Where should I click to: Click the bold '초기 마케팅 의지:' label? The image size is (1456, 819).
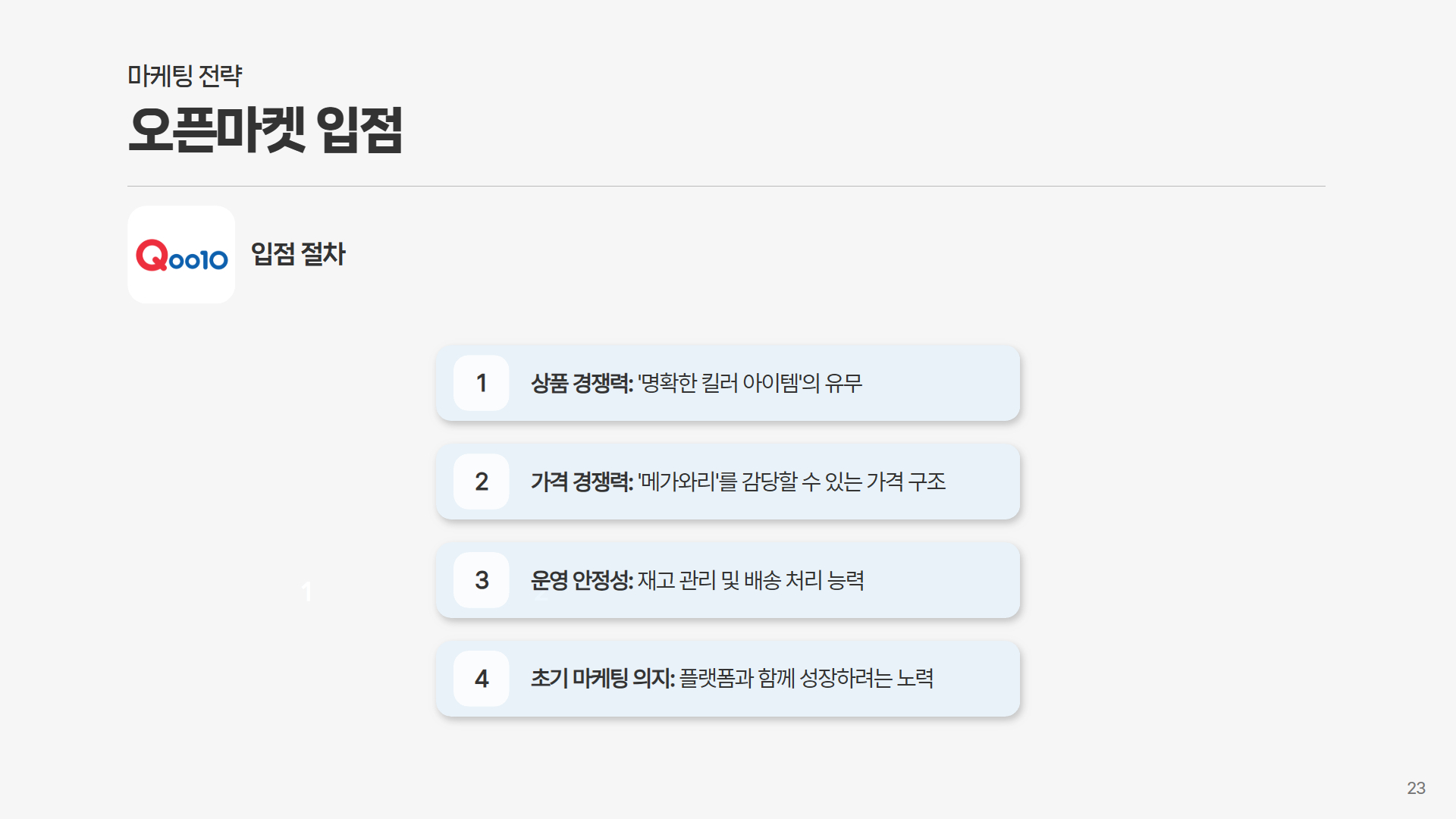coord(602,679)
